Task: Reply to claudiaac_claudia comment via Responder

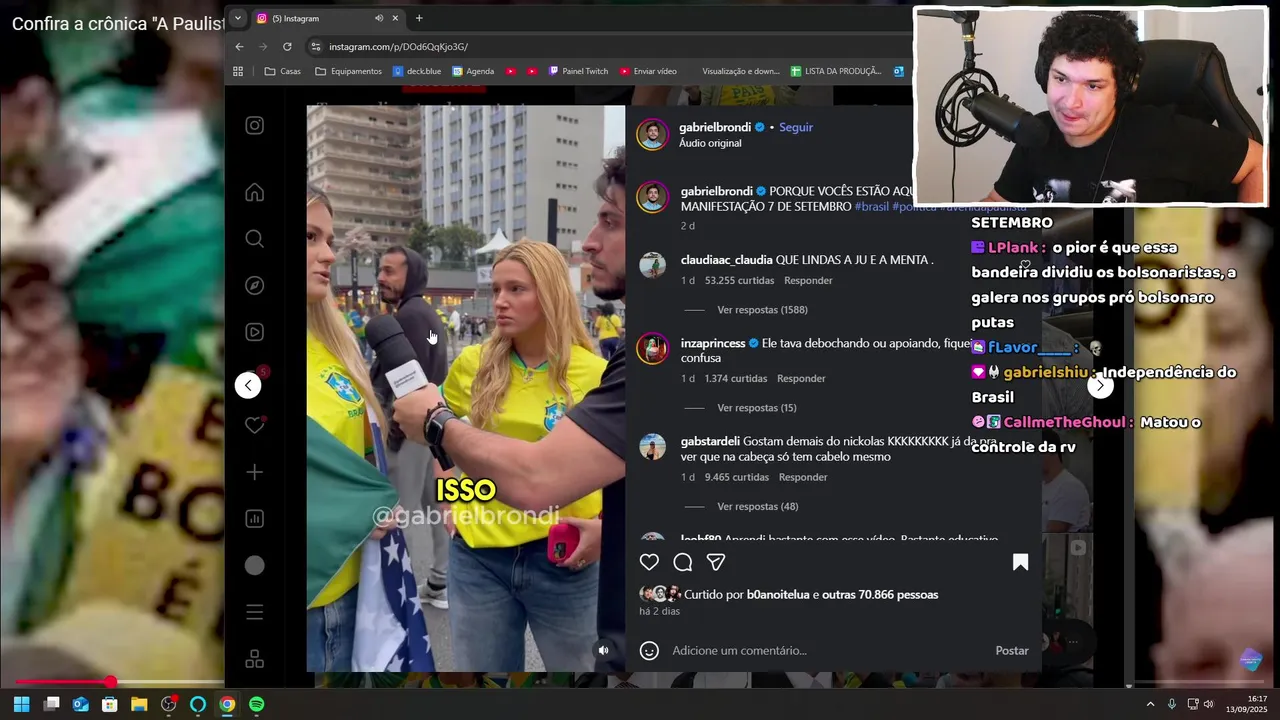Action: point(808,281)
